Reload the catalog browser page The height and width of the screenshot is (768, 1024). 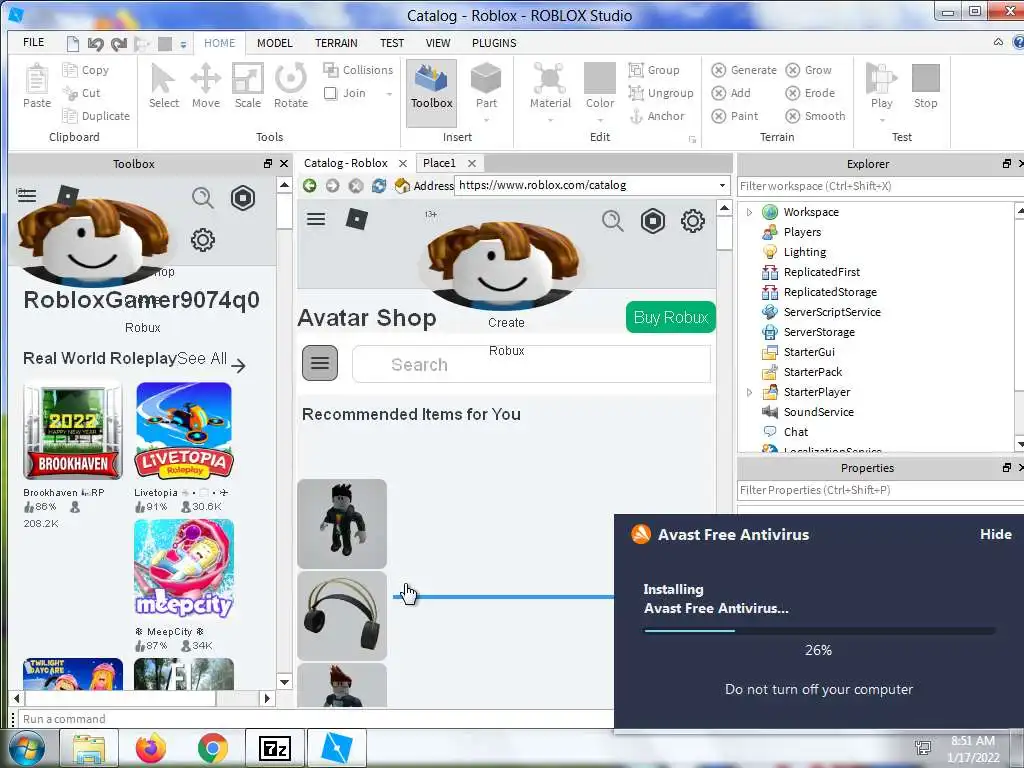(379, 185)
